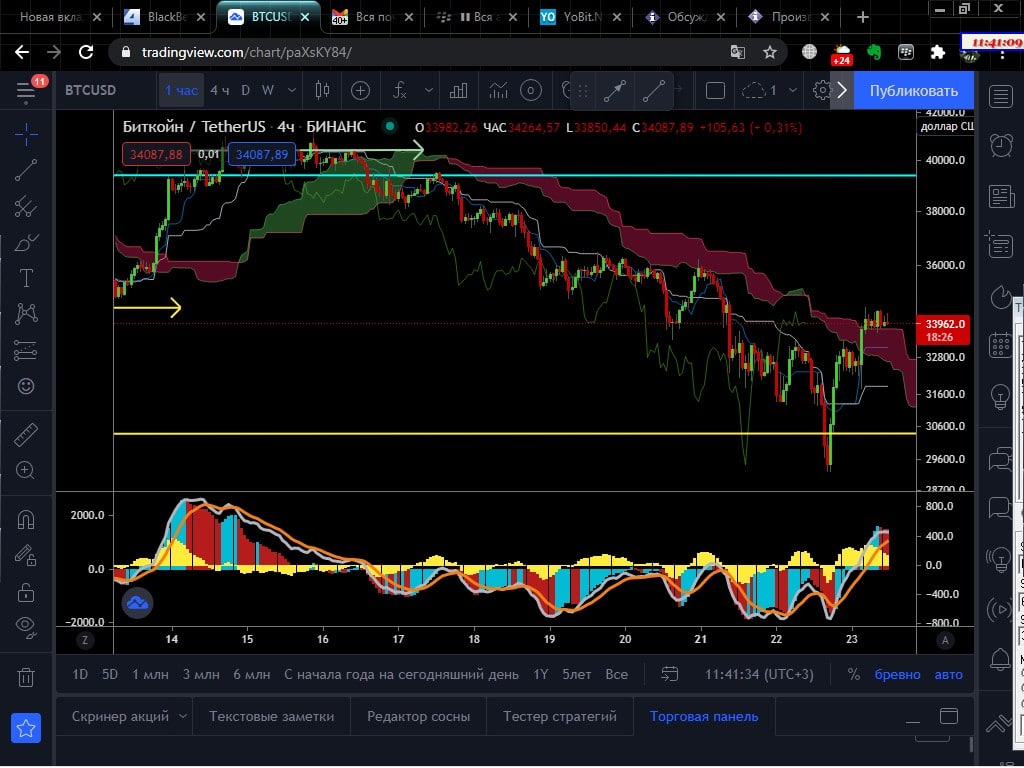Select the brush drawing tool
The height and width of the screenshot is (768, 1024).
tap(26, 242)
